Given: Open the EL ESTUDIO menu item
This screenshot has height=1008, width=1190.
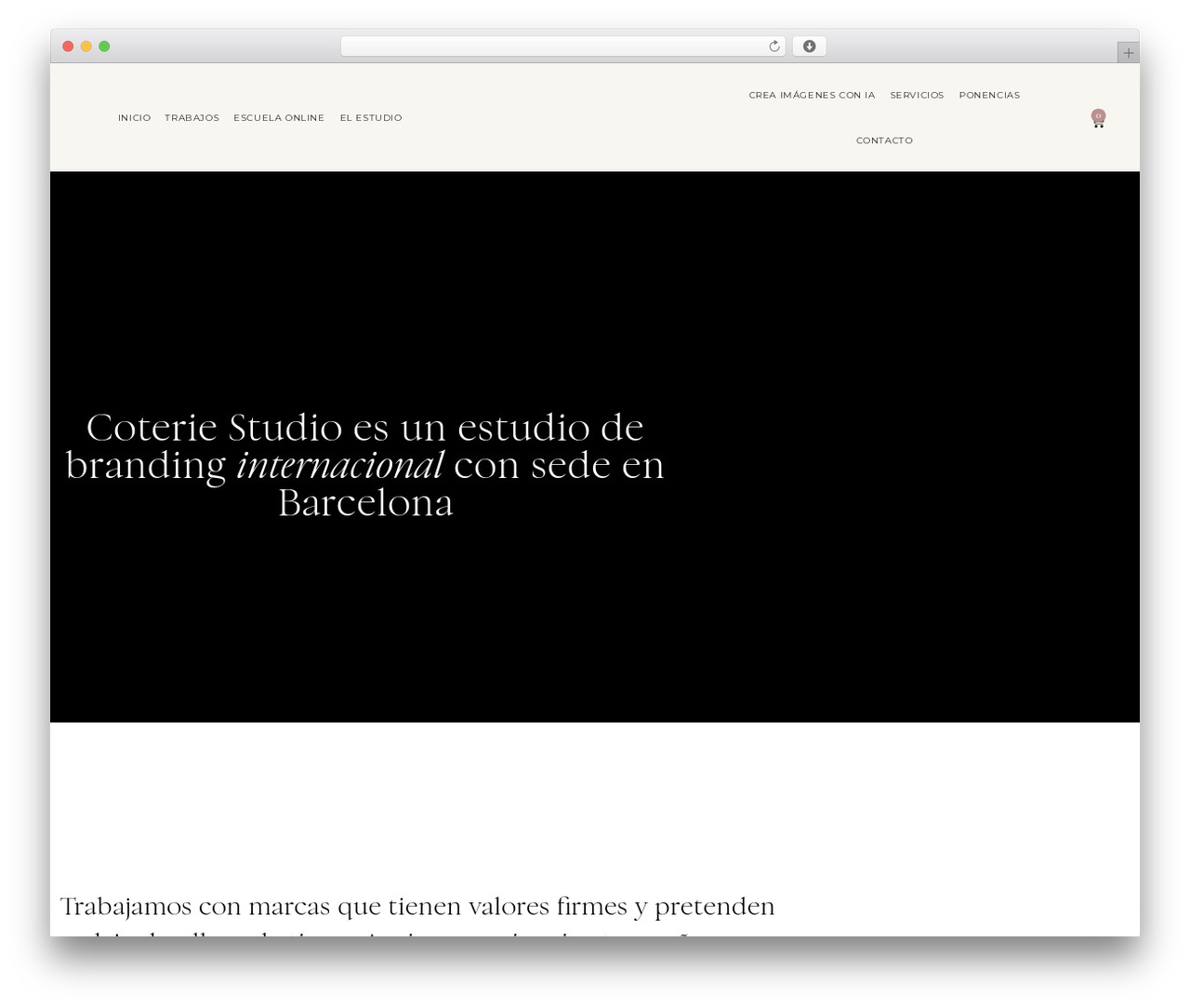Looking at the screenshot, I should [x=371, y=118].
